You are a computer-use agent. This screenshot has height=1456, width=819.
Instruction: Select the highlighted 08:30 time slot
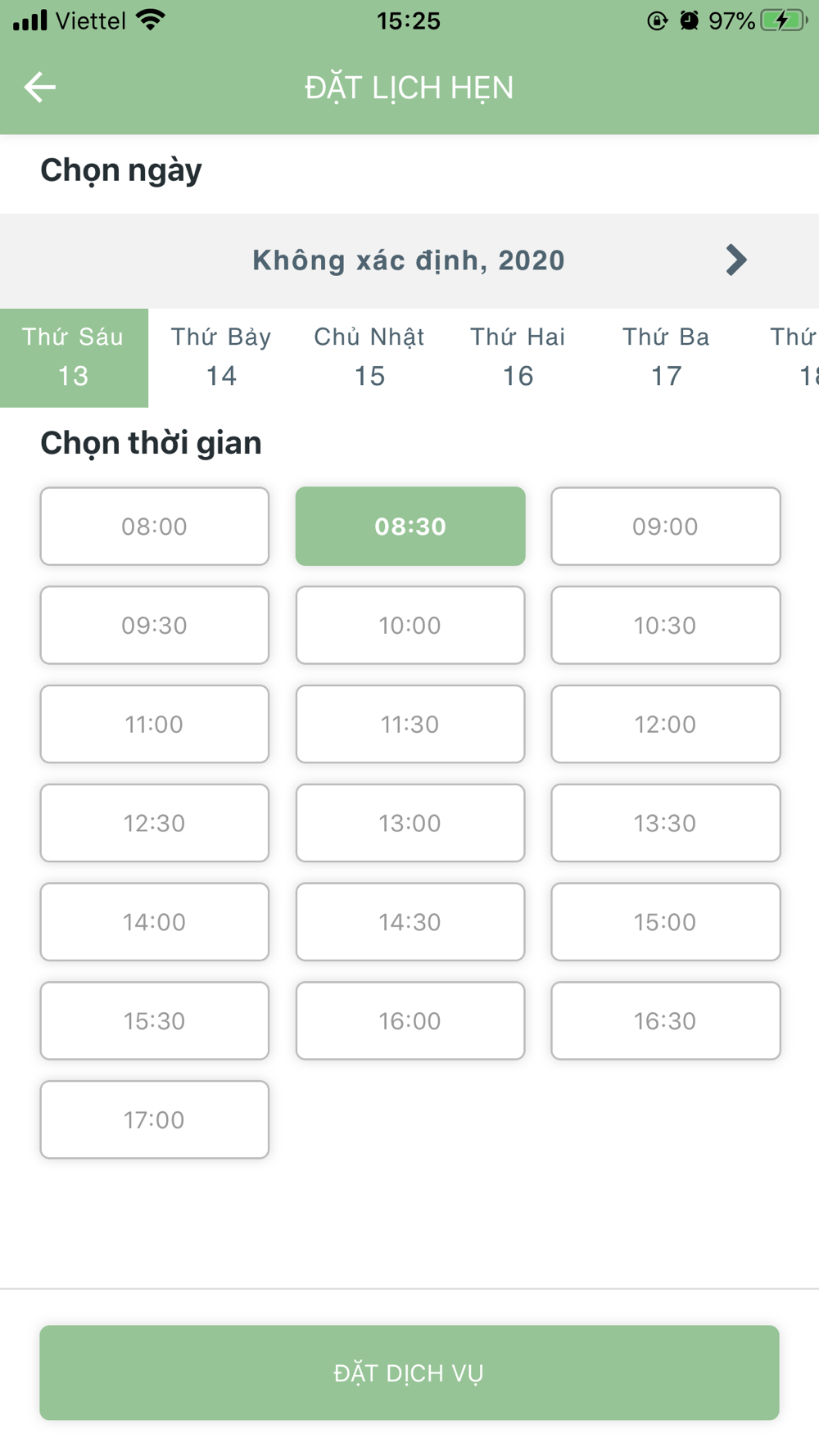[x=410, y=527]
